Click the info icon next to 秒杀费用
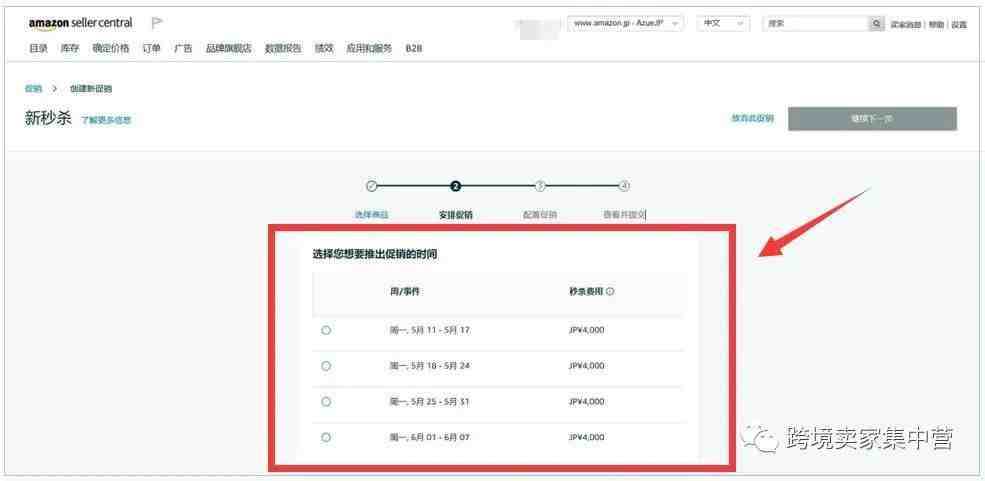Screen dimensions: 985x481 (x=610, y=291)
